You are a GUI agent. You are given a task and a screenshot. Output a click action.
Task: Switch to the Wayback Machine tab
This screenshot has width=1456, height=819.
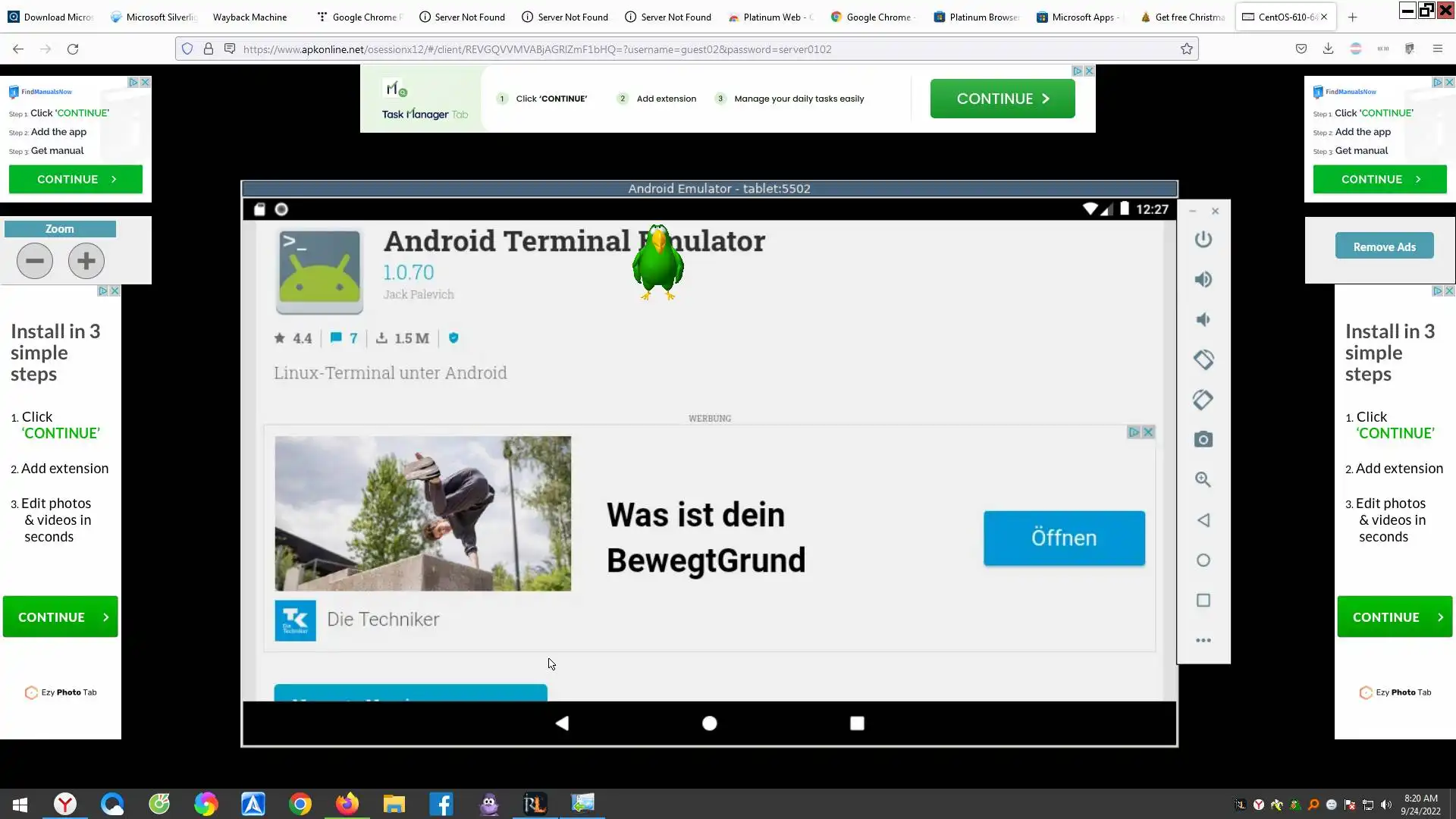coord(249,17)
